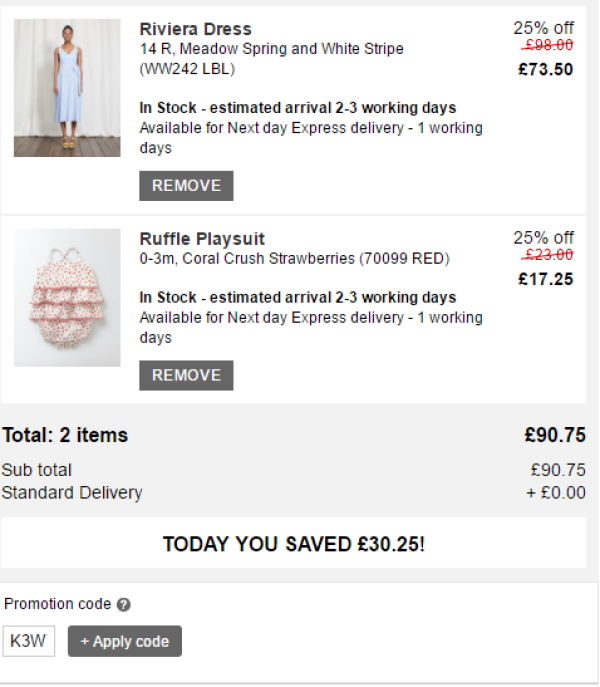Click the Riviera Dress In Stock delivery estimate
600x687 pixels.
pos(298,108)
